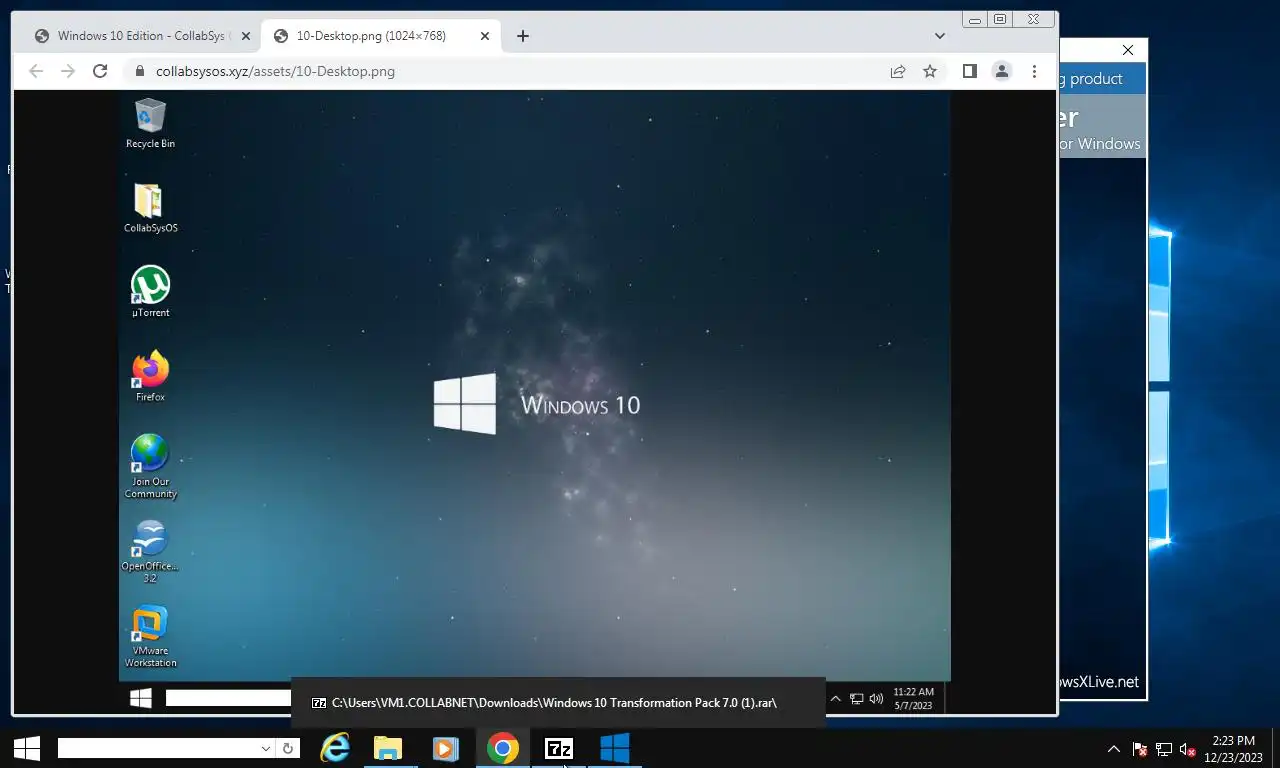Click the Recycle Bin icon in the image

(x=150, y=124)
